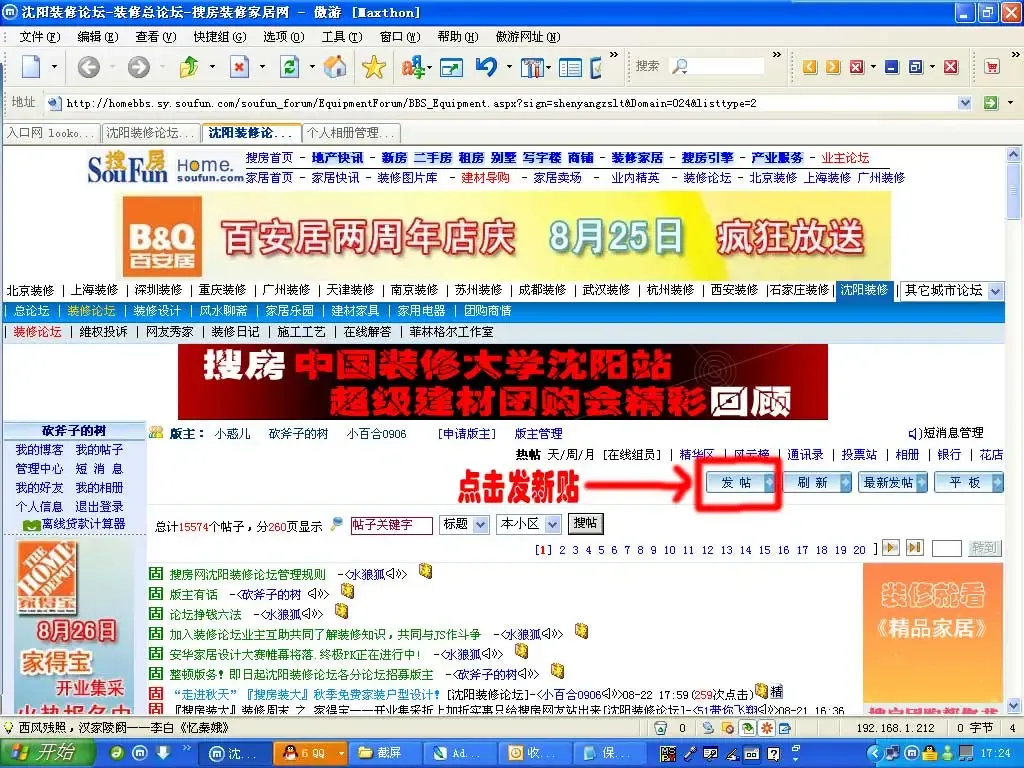1024x768 pixels.
Task: Open the 本小区 scope dropdown
Action: 552,524
